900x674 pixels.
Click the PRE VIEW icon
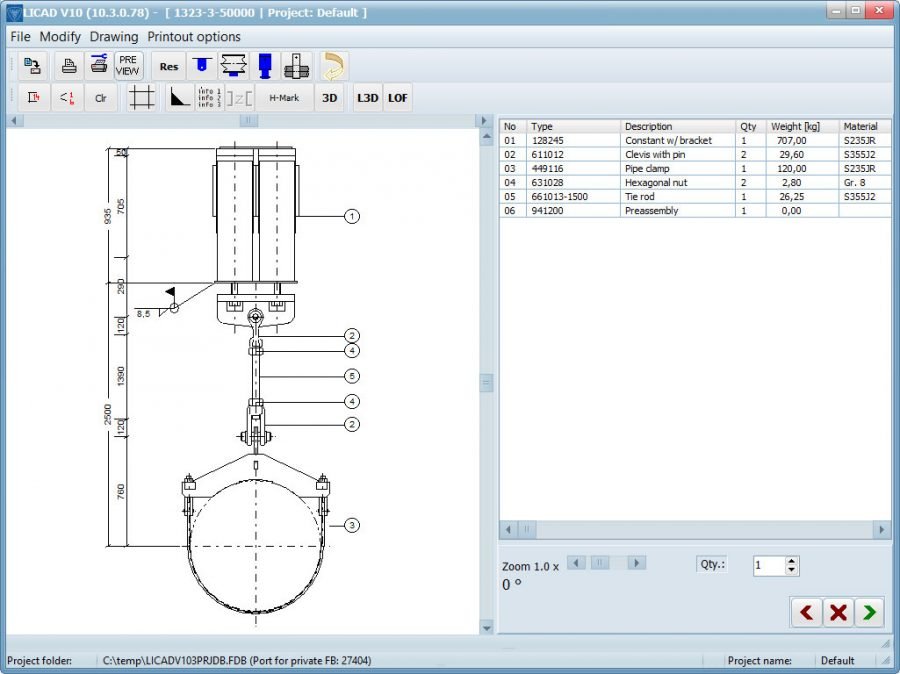tap(127, 65)
